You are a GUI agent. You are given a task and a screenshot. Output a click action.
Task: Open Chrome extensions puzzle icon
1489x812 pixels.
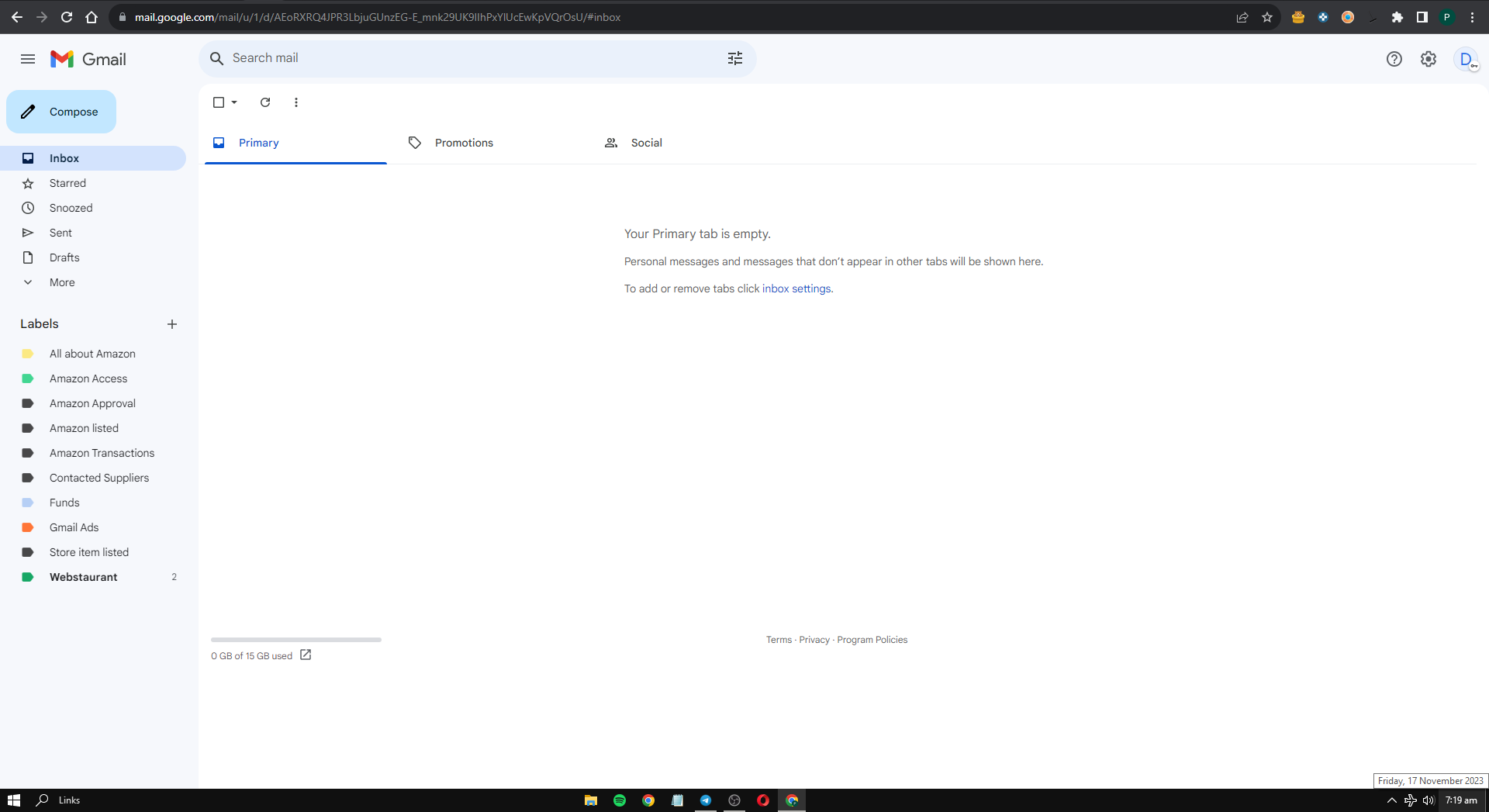tap(1397, 17)
